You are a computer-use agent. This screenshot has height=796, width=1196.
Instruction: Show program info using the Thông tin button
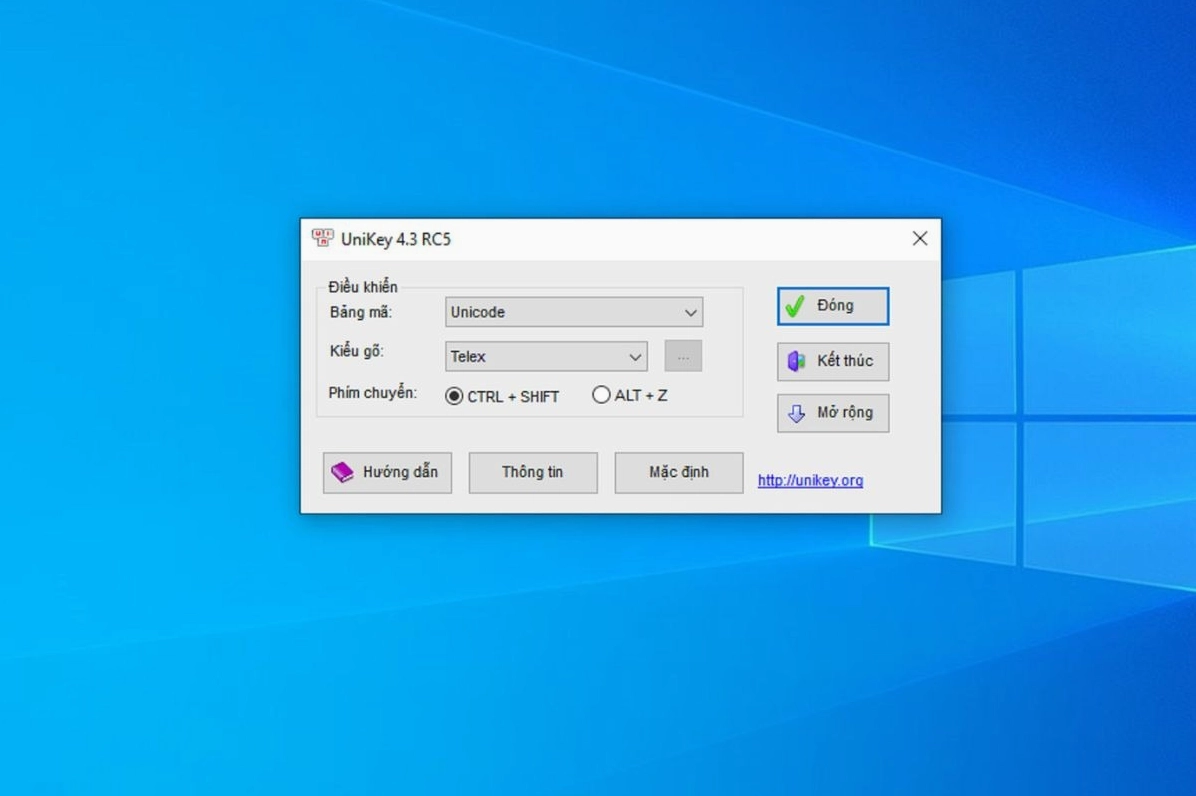(x=532, y=472)
